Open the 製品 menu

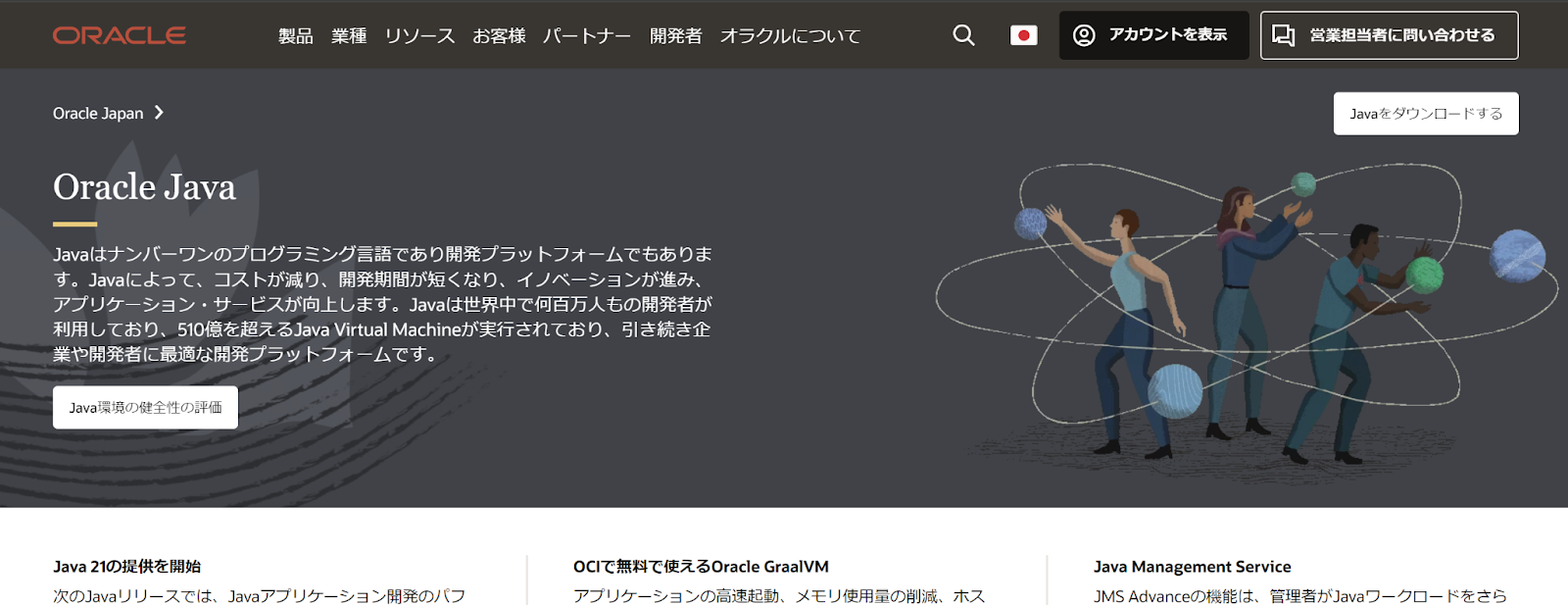point(296,36)
